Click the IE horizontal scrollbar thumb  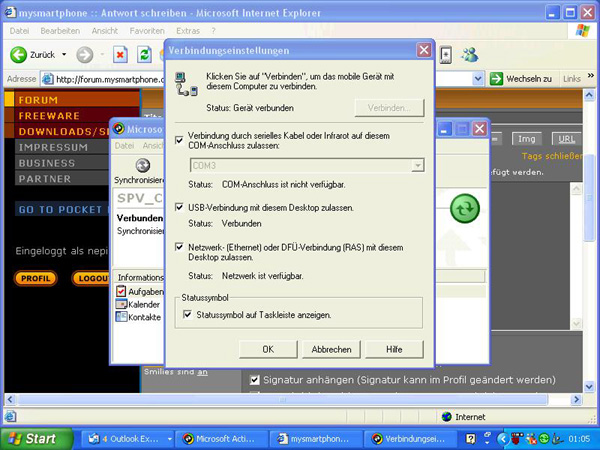282,400
